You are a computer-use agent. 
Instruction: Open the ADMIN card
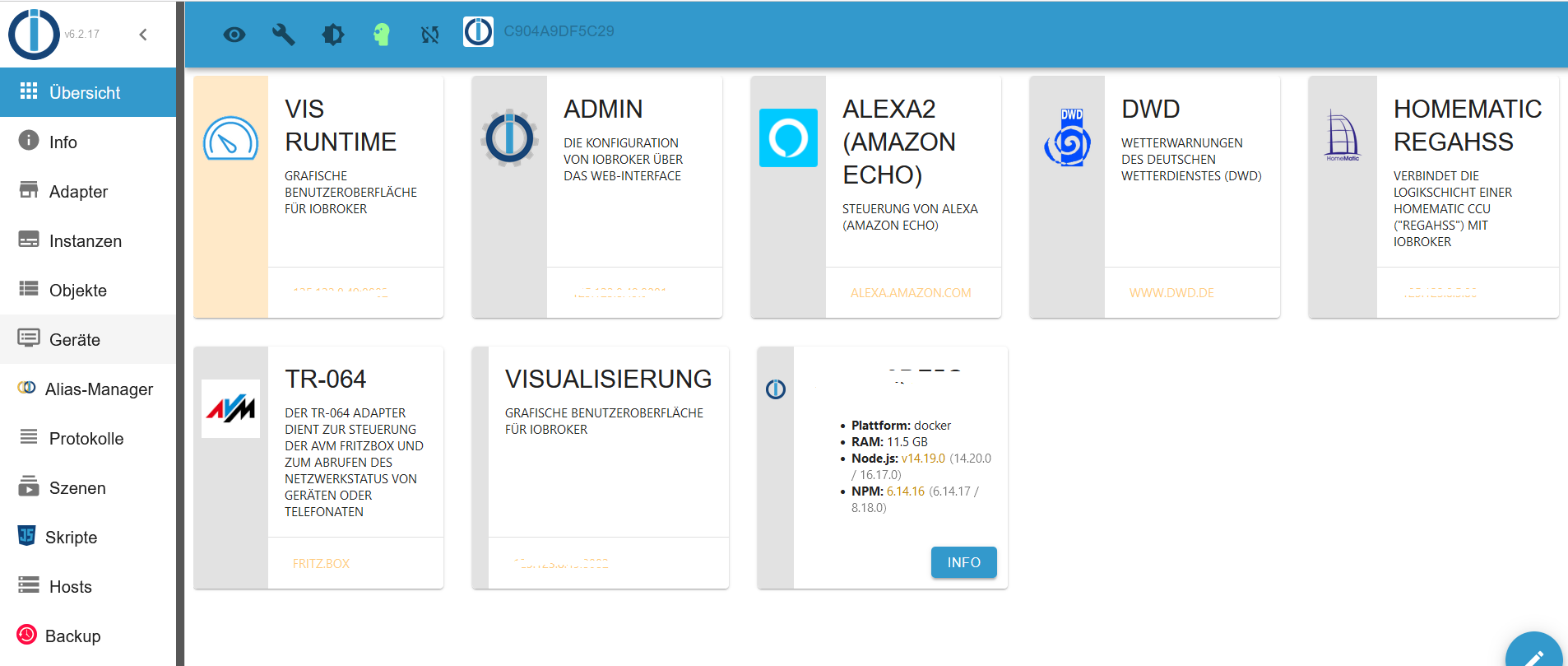[597, 197]
